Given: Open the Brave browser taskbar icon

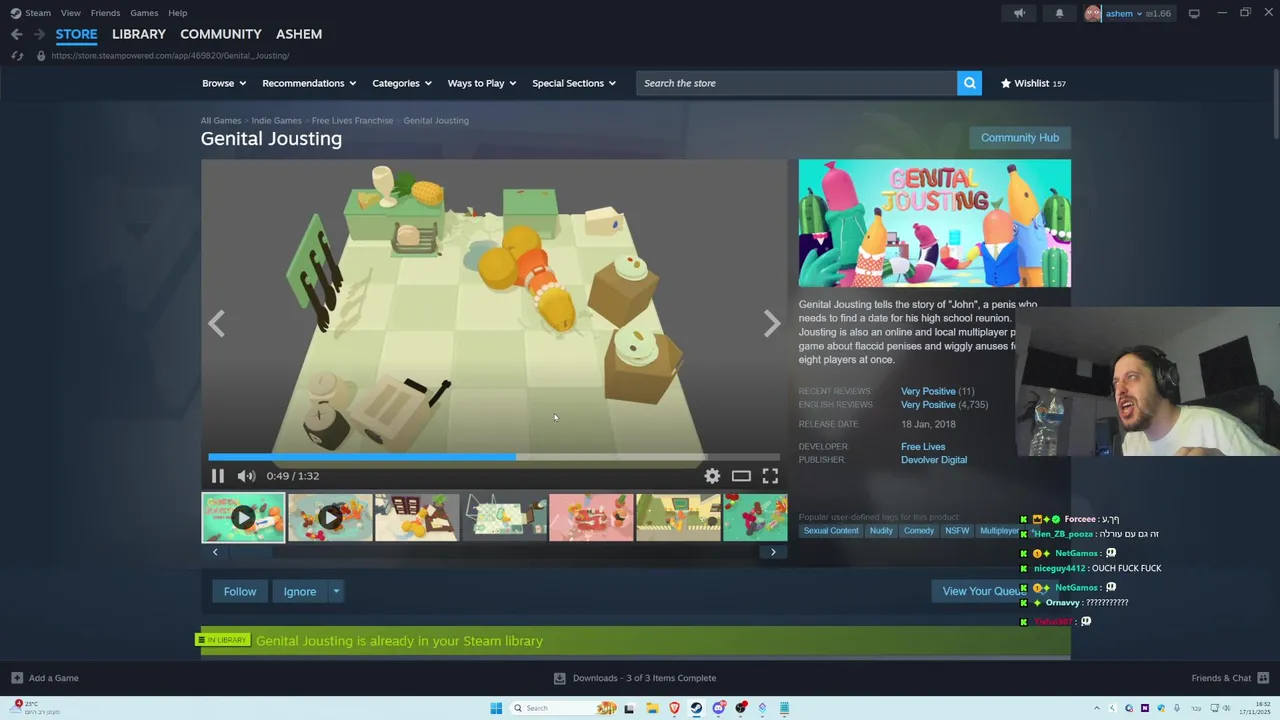Looking at the screenshot, I should [674, 708].
